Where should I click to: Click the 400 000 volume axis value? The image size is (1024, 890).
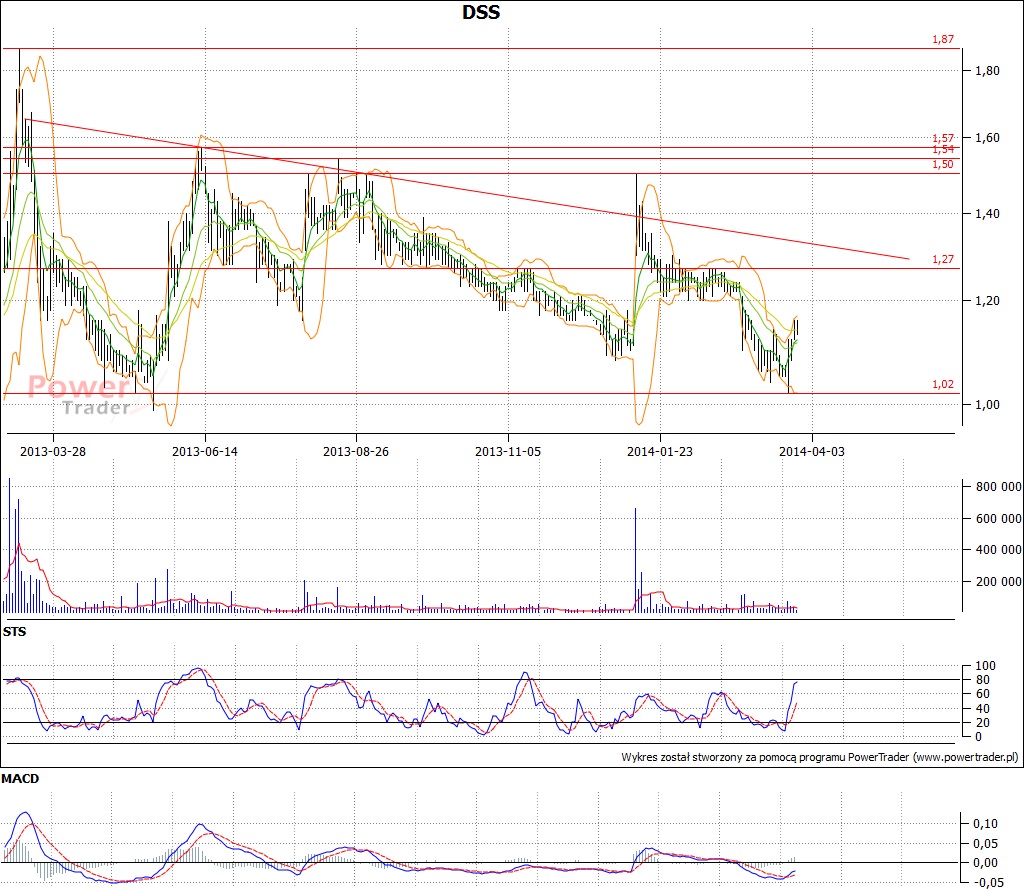[999, 550]
